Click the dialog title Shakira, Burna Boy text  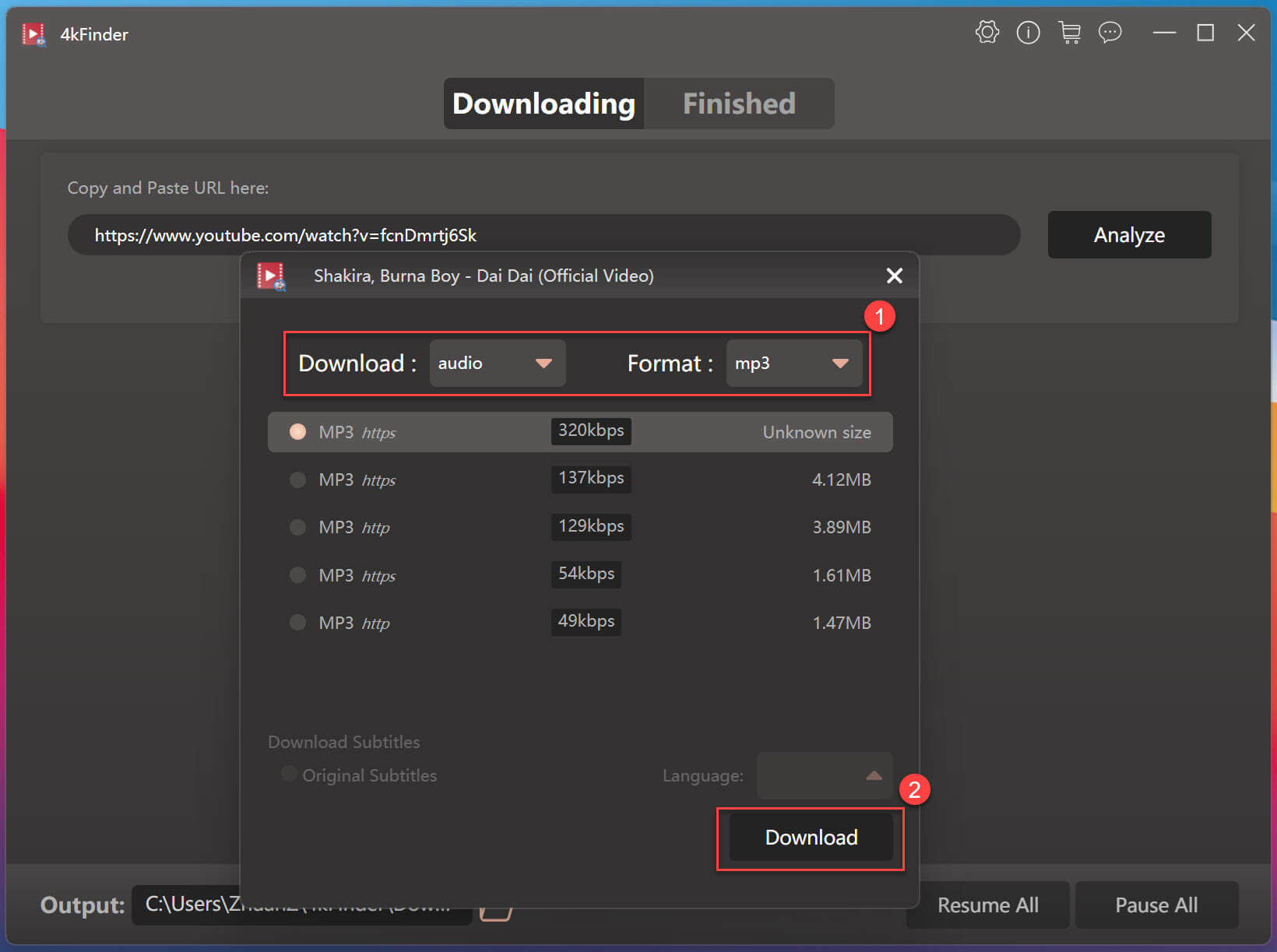(484, 276)
